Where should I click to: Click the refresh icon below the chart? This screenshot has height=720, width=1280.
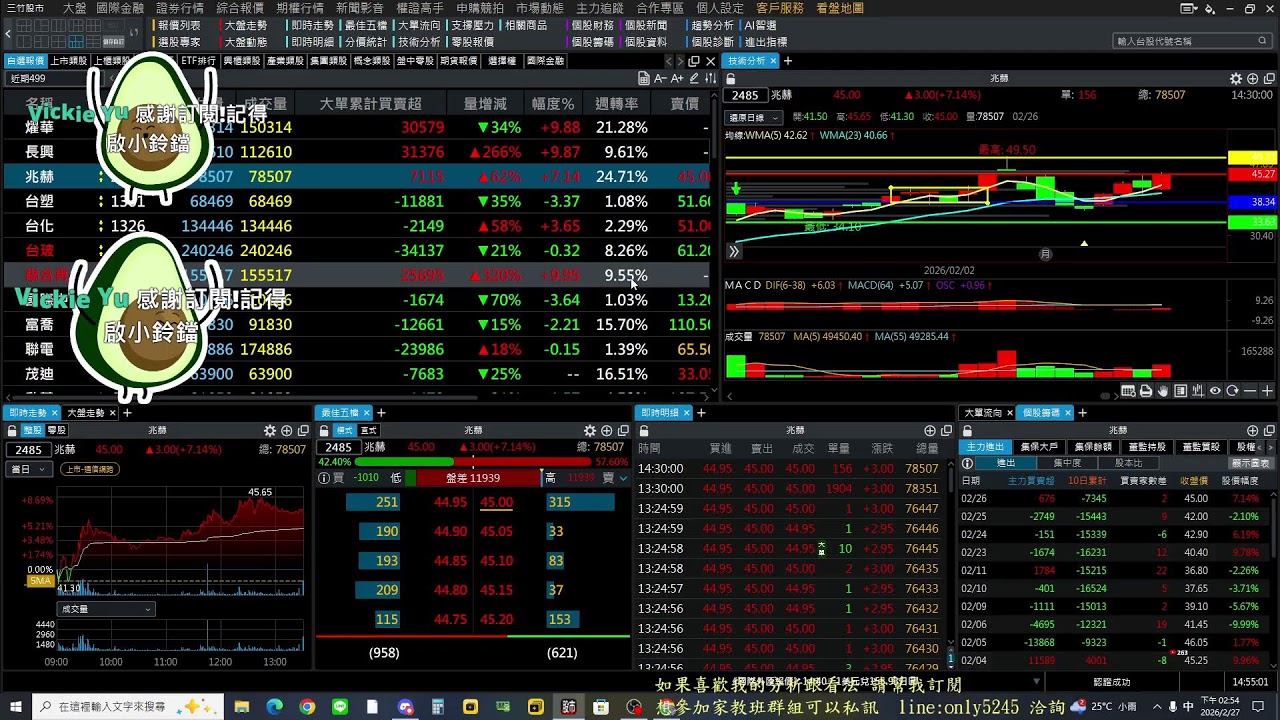coord(1232,391)
